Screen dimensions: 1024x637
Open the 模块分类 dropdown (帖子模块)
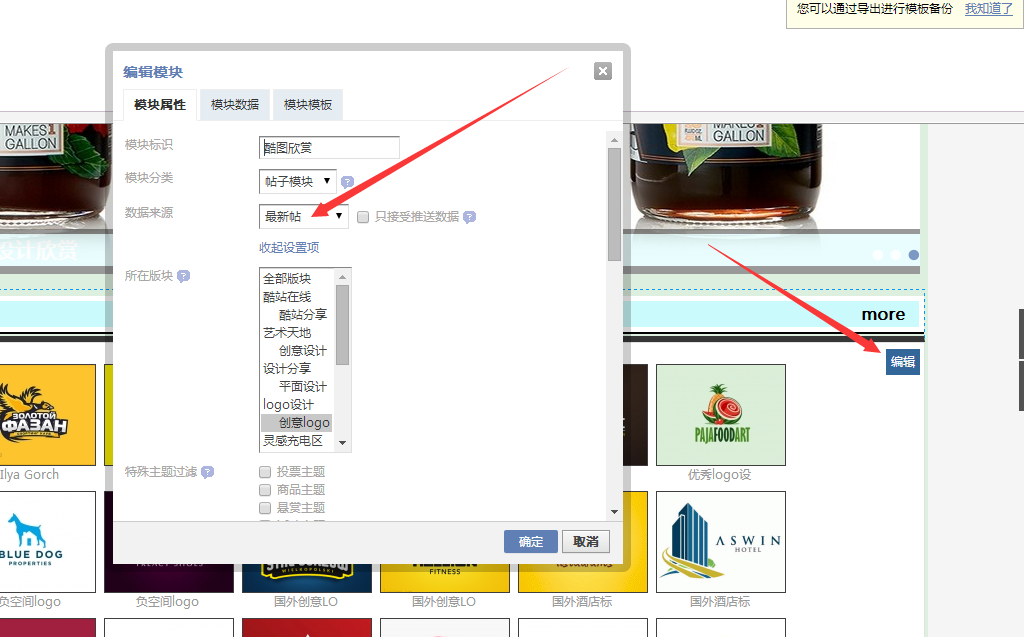(298, 181)
